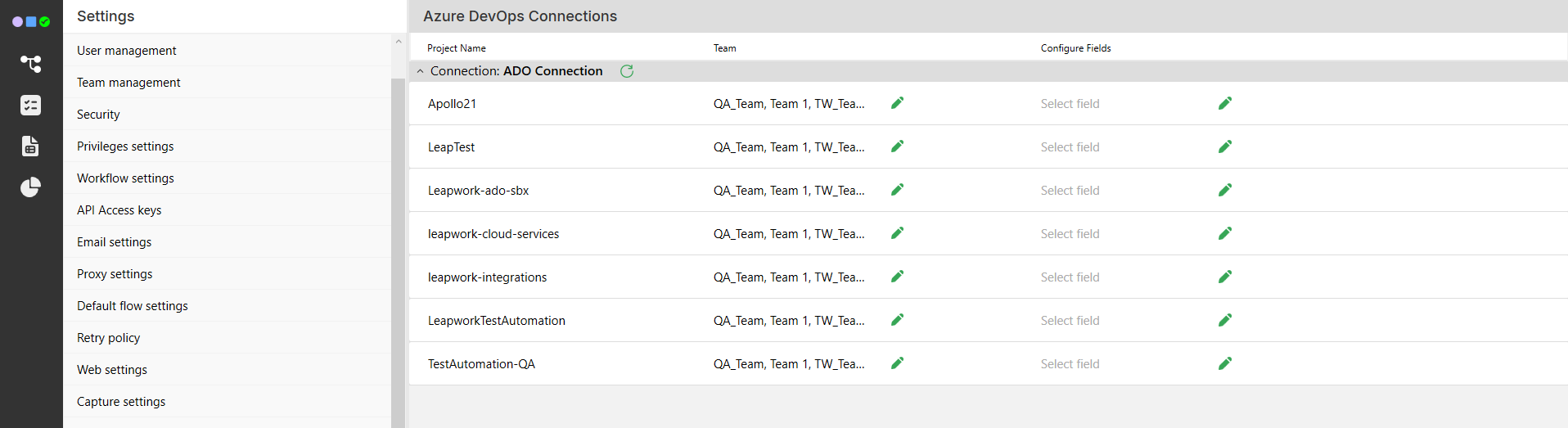1568x428 pixels.
Task: Edit team for Apollo21 project
Action: pos(897,103)
